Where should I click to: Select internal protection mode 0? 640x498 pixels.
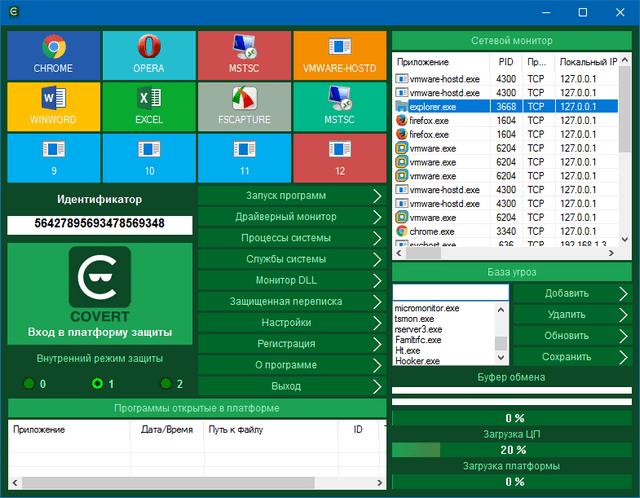coord(30,384)
